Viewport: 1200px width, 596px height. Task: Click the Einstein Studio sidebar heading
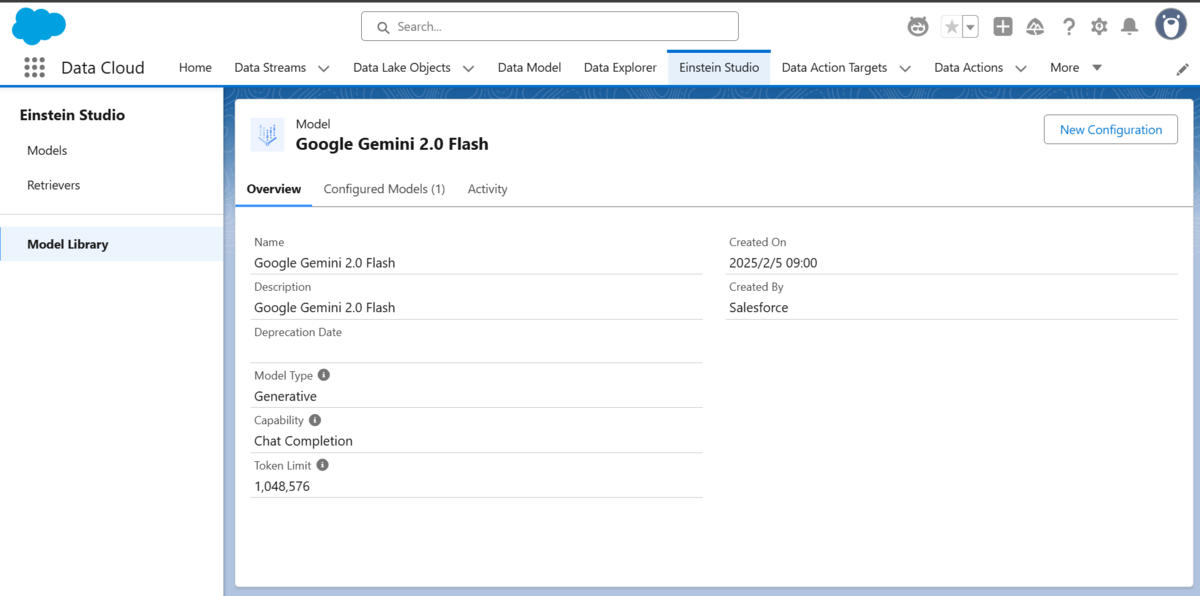[x=72, y=115]
